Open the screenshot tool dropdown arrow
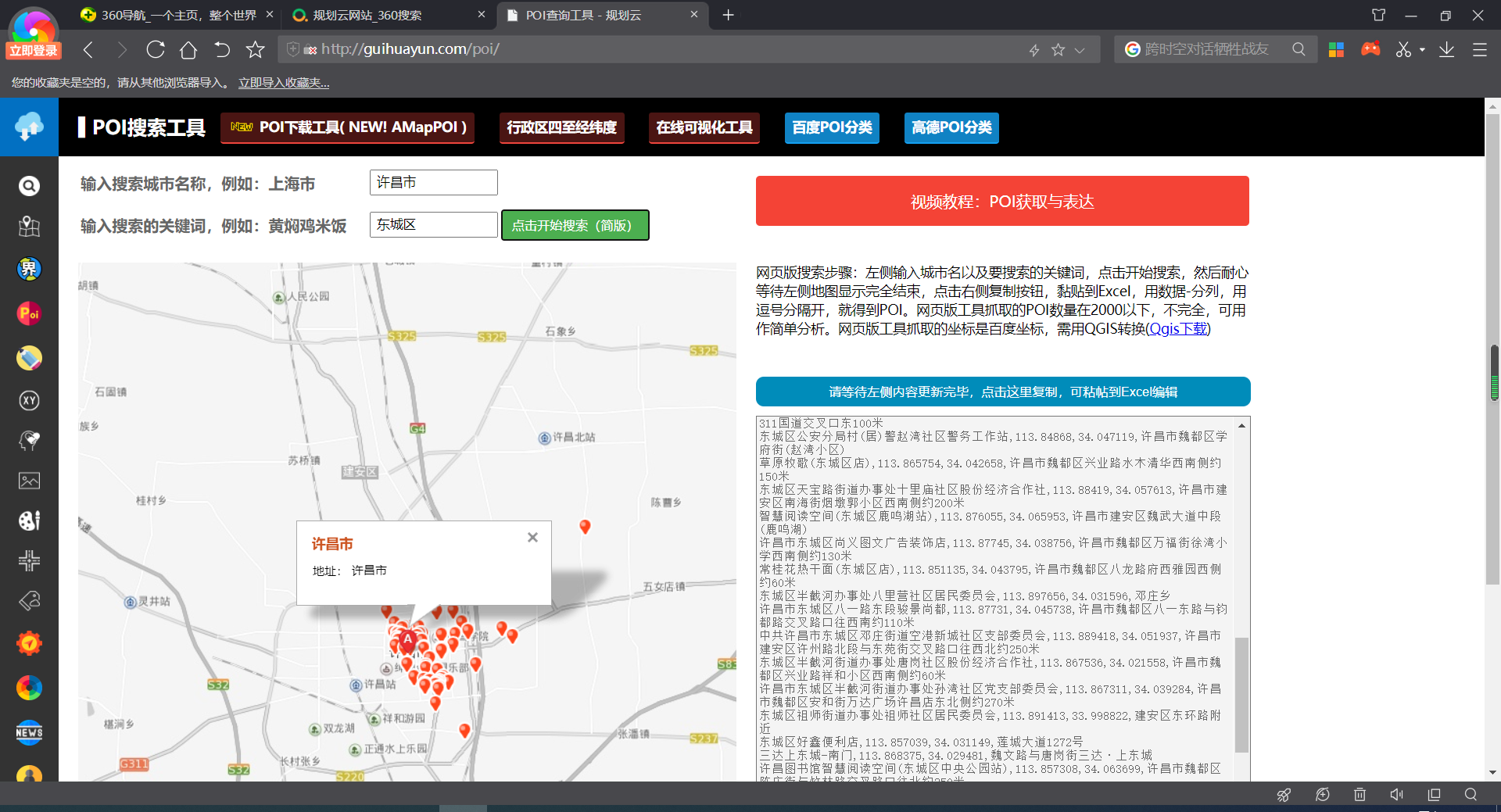This screenshot has width=1501, height=812. click(x=1422, y=50)
